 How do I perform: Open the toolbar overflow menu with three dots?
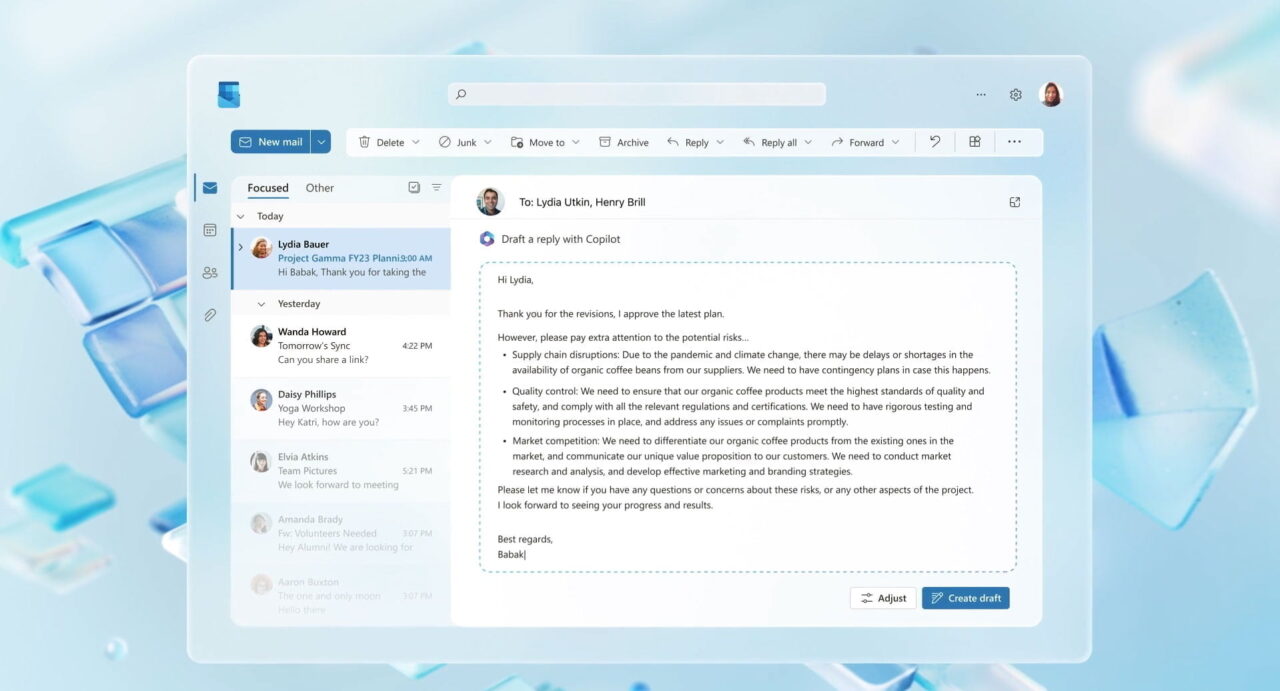(x=1014, y=141)
